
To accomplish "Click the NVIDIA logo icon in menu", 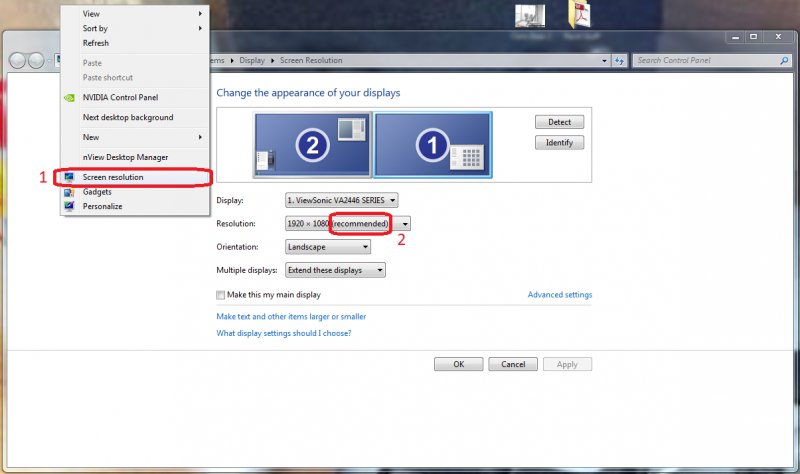I will 69,97.
